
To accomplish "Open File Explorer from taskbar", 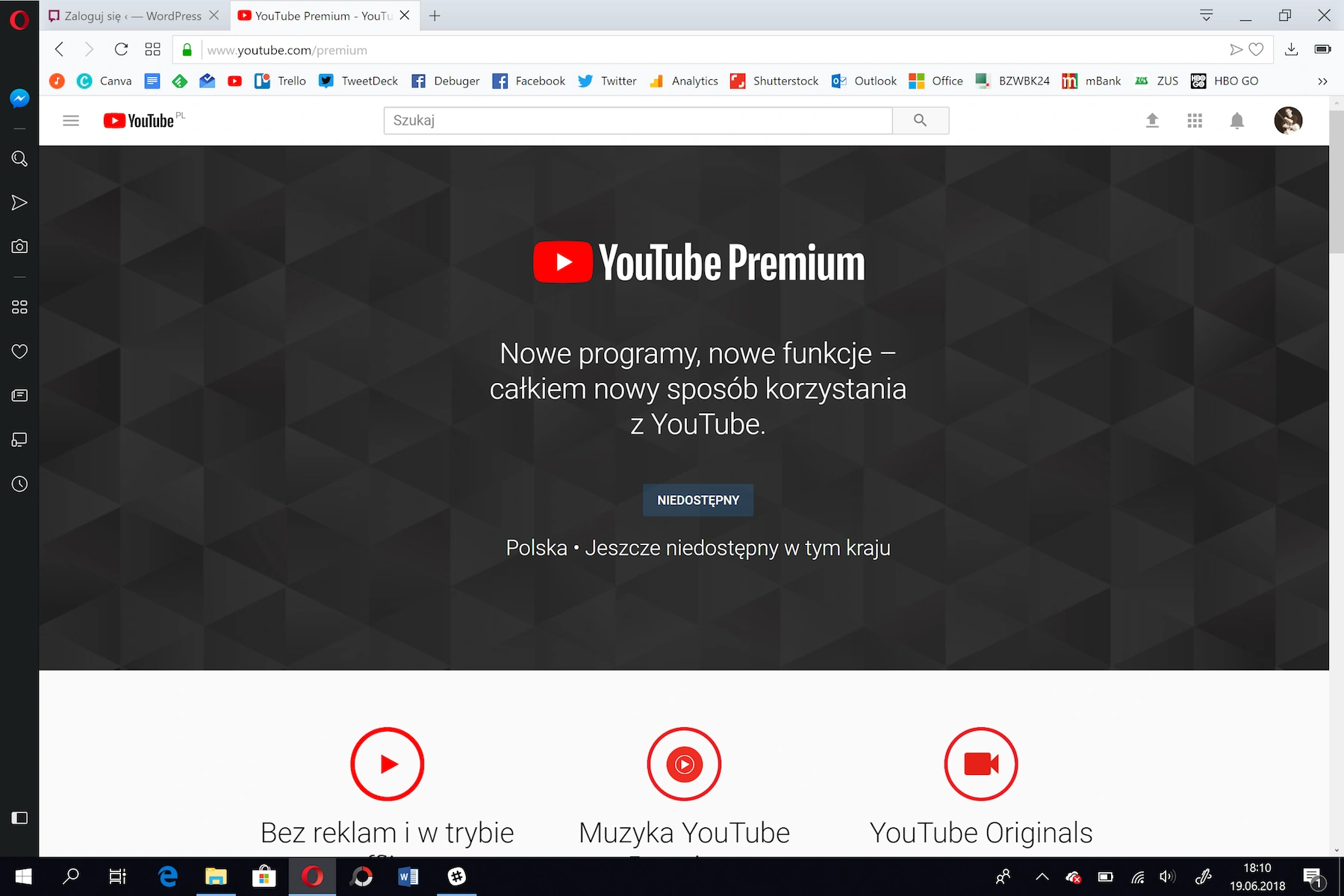I will (x=216, y=876).
